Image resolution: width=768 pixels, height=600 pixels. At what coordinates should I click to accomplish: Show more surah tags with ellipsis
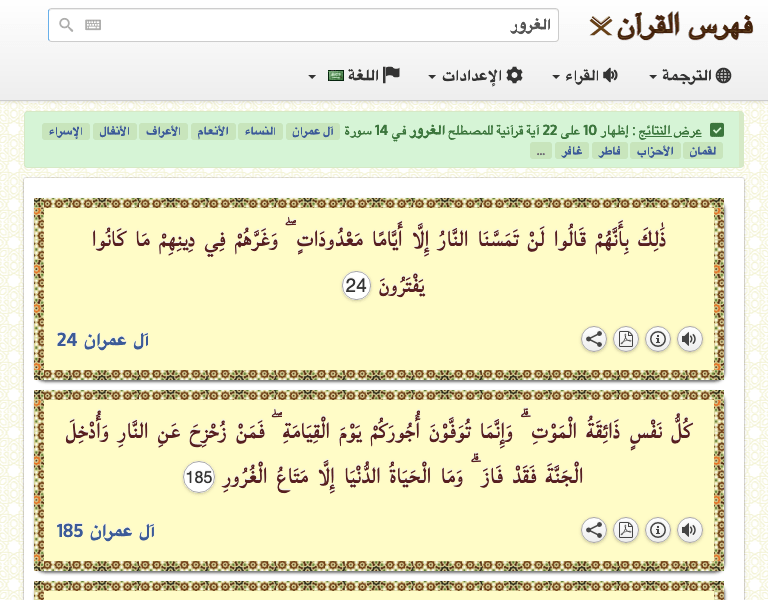(x=541, y=151)
